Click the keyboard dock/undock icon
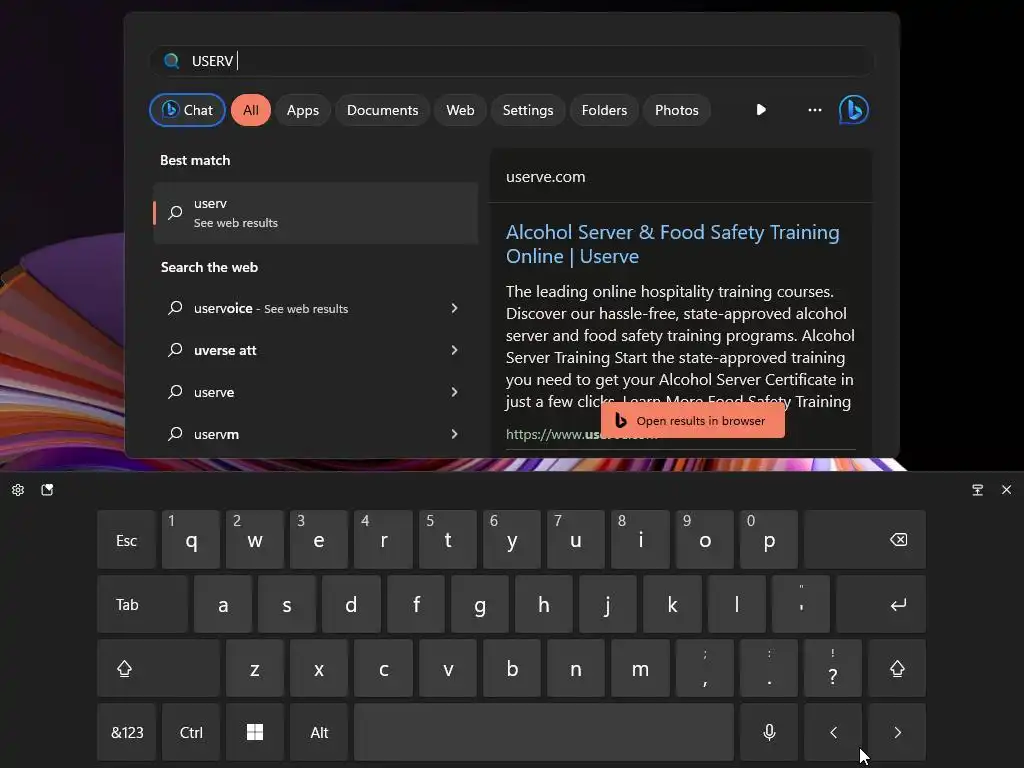 pyautogui.click(x=978, y=490)
